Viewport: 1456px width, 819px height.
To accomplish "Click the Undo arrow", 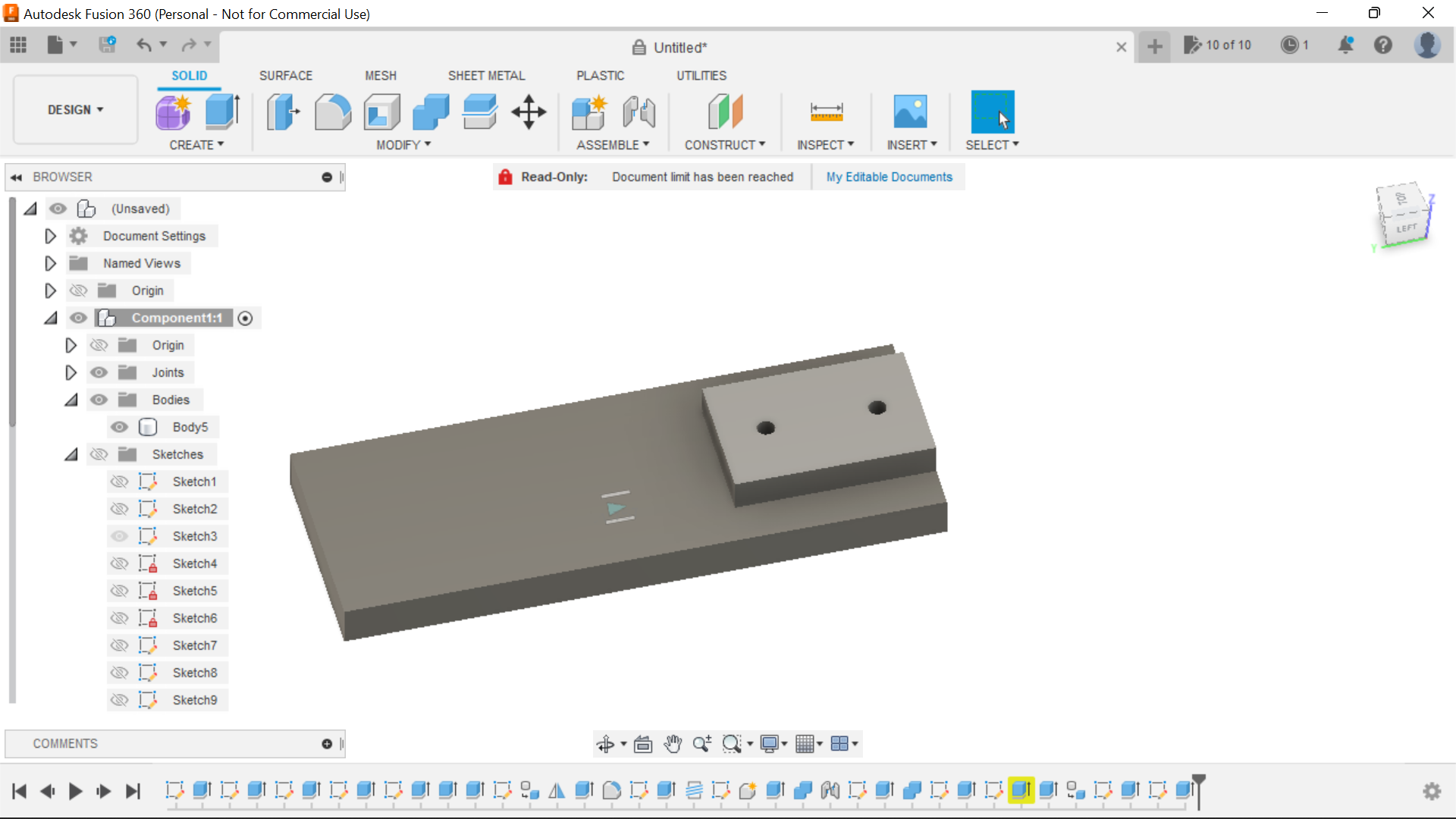I will (143, 45).
